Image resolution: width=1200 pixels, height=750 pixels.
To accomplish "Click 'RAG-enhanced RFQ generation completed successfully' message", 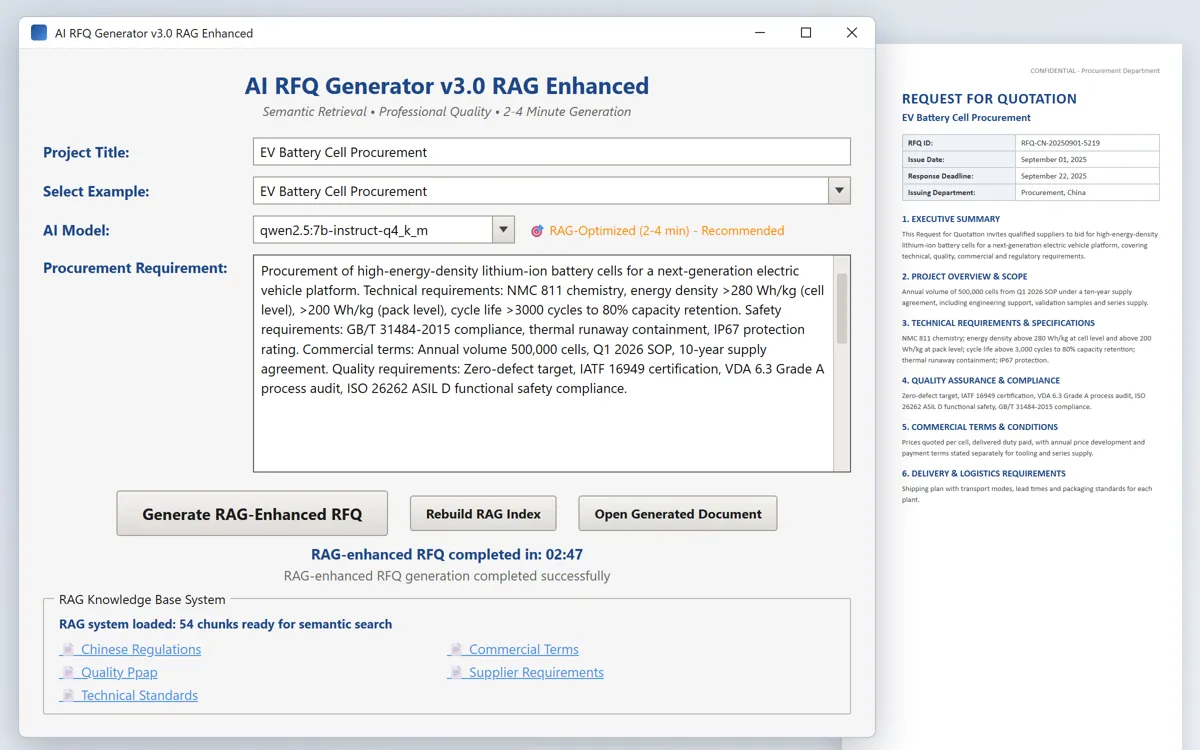I will [447, 576].
